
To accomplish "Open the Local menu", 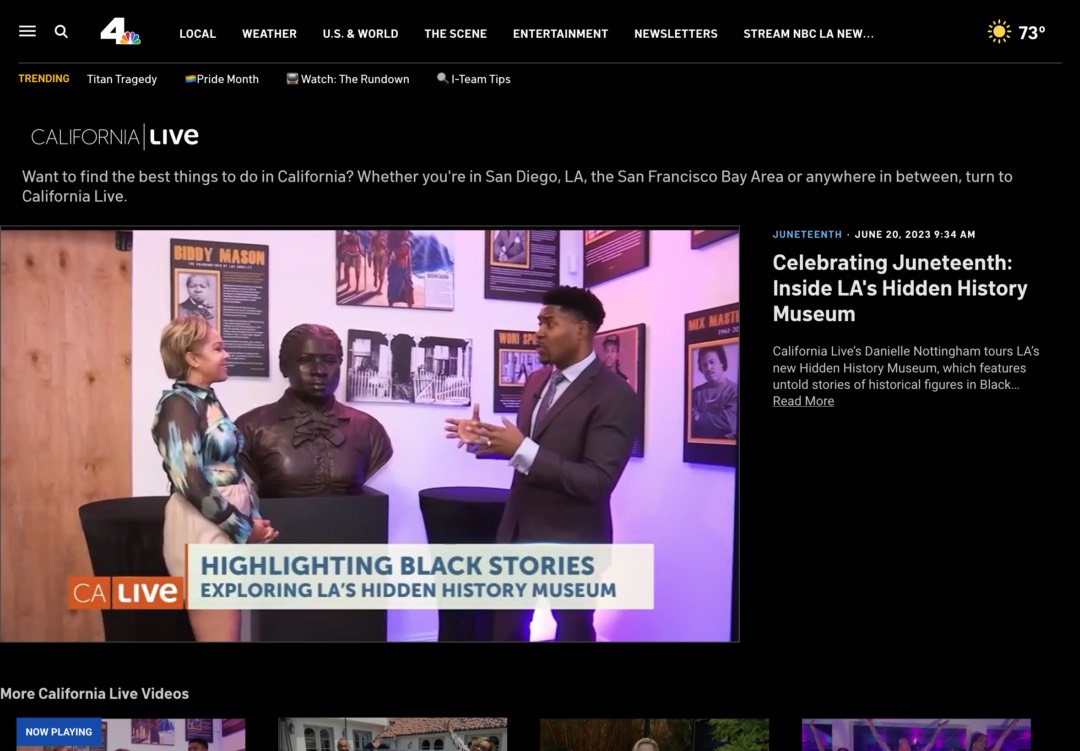I will click(x=197, y=34).
